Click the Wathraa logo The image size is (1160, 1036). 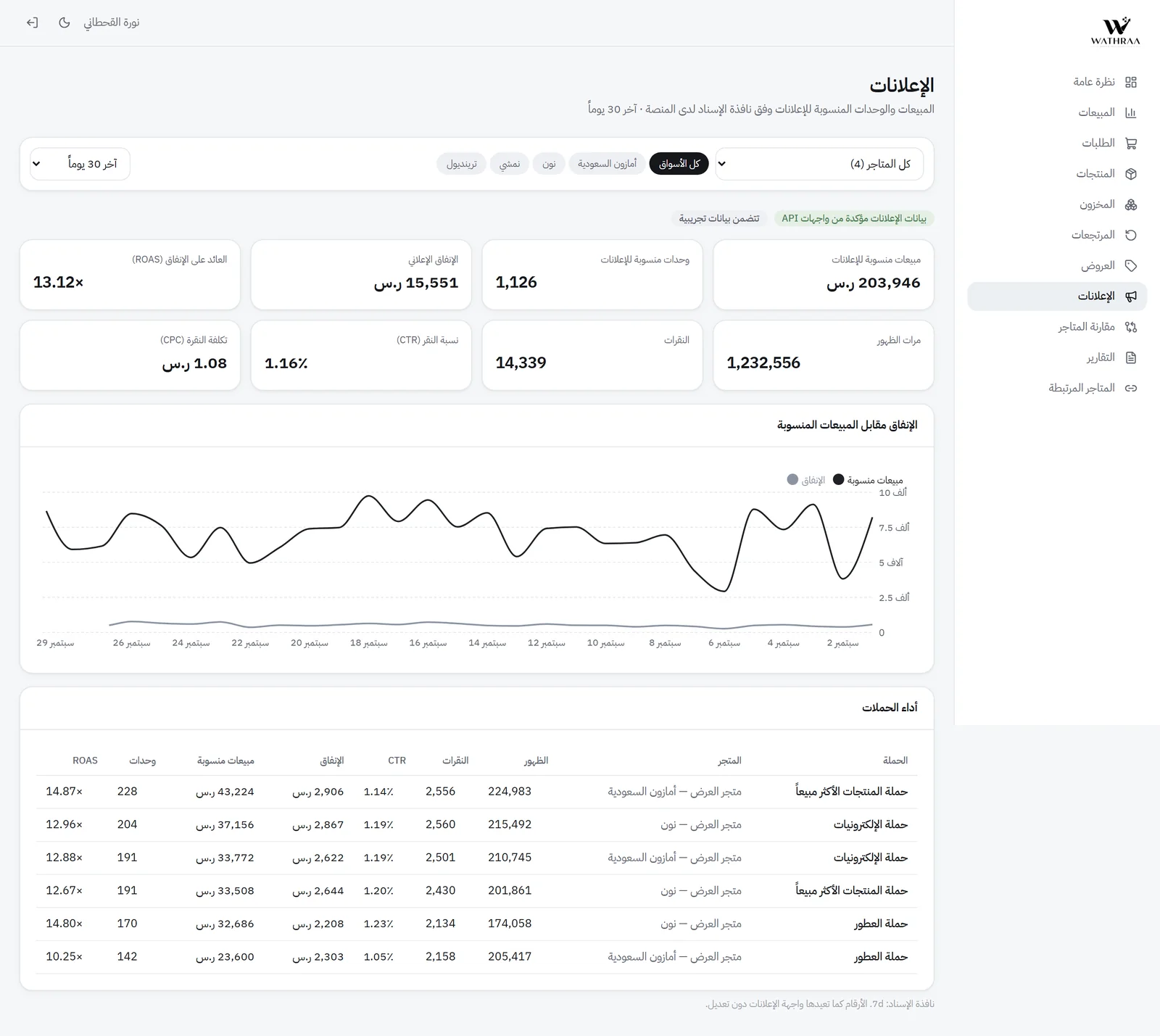click(1116, 30)
